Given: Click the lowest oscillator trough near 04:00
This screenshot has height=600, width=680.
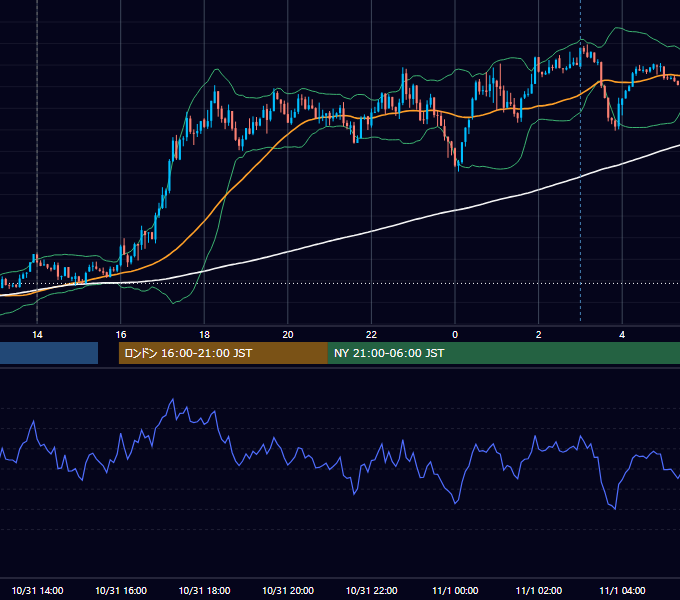Looking at the screenshot, I should [615, 509].
